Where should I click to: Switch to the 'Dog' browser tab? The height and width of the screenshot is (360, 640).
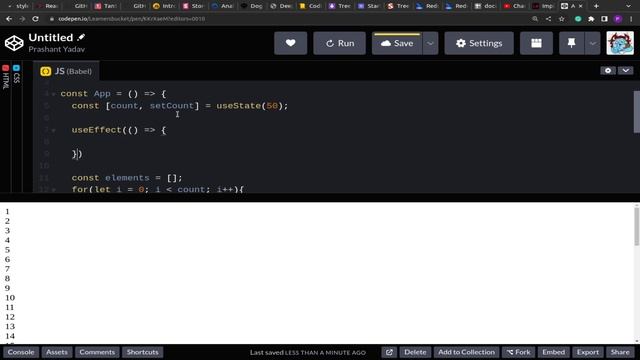click(x=252, y=6)
